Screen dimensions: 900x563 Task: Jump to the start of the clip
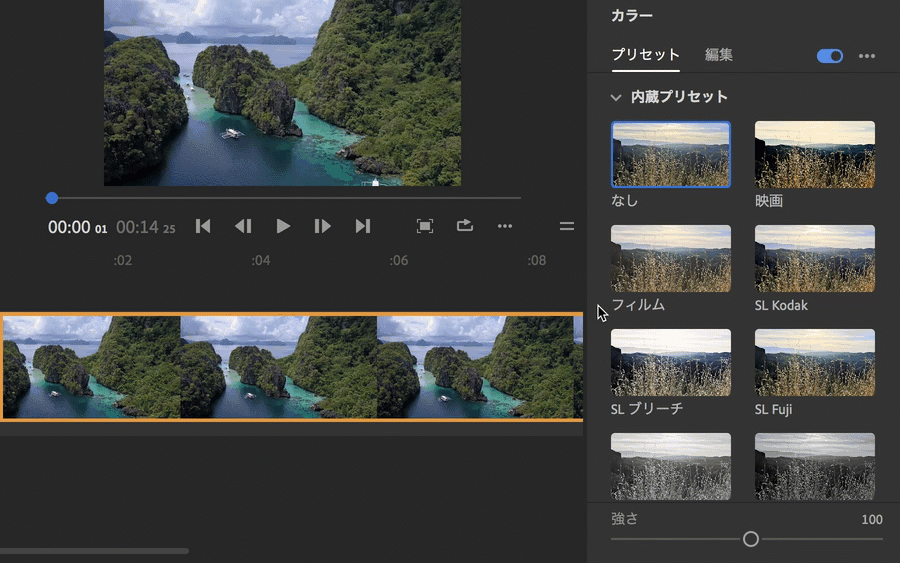203,226
